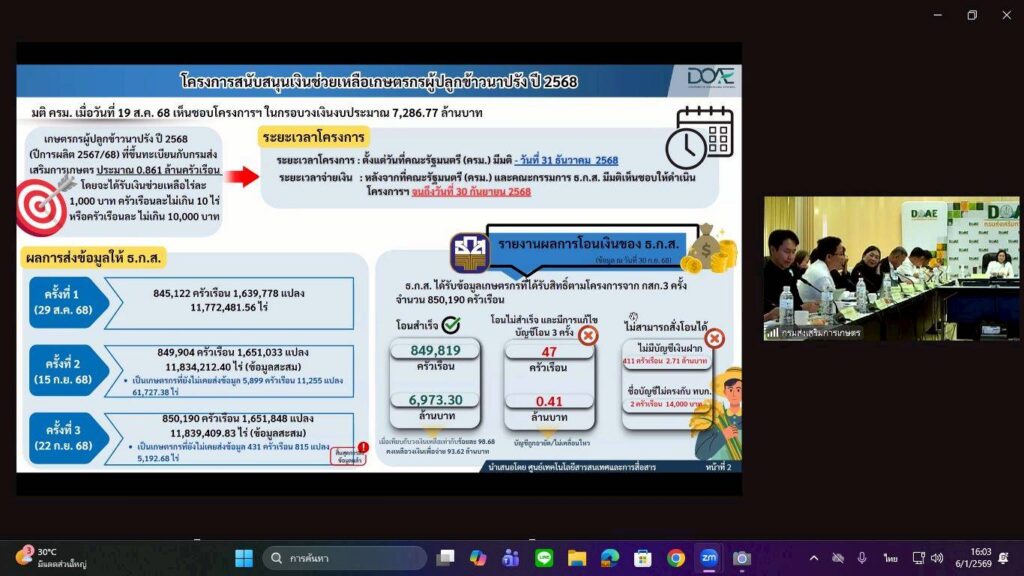Open the weather widget showing 30°C
This screenshot has height=576, width=1024.
[x=40, y=557]
